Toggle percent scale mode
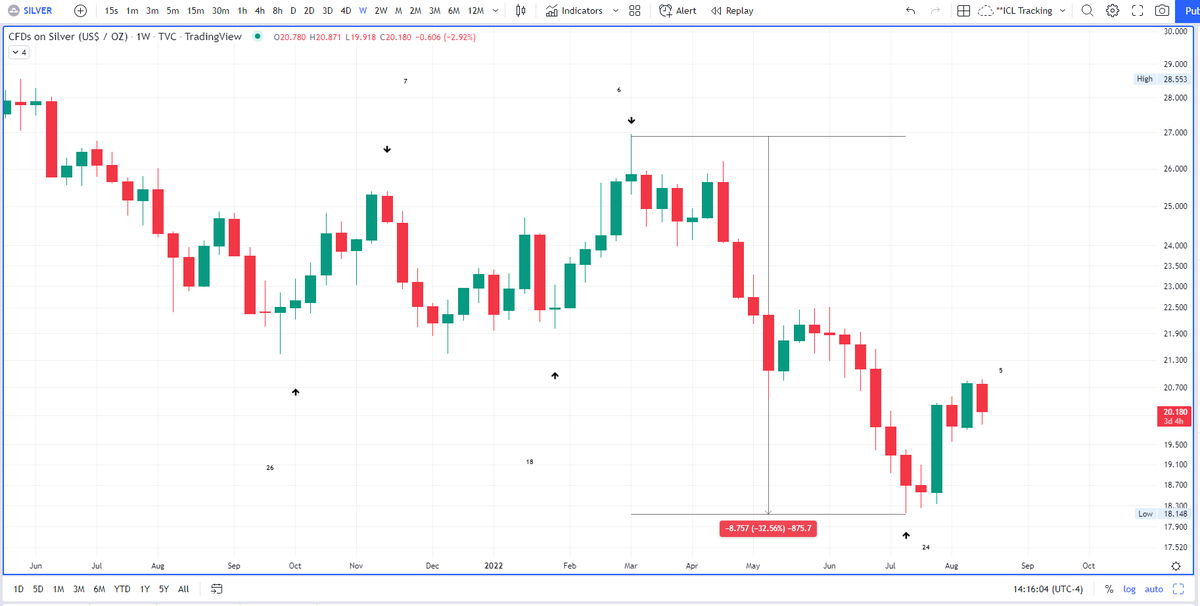Viewport: 1200px width, 606px height. click(x=1109, y=590)
